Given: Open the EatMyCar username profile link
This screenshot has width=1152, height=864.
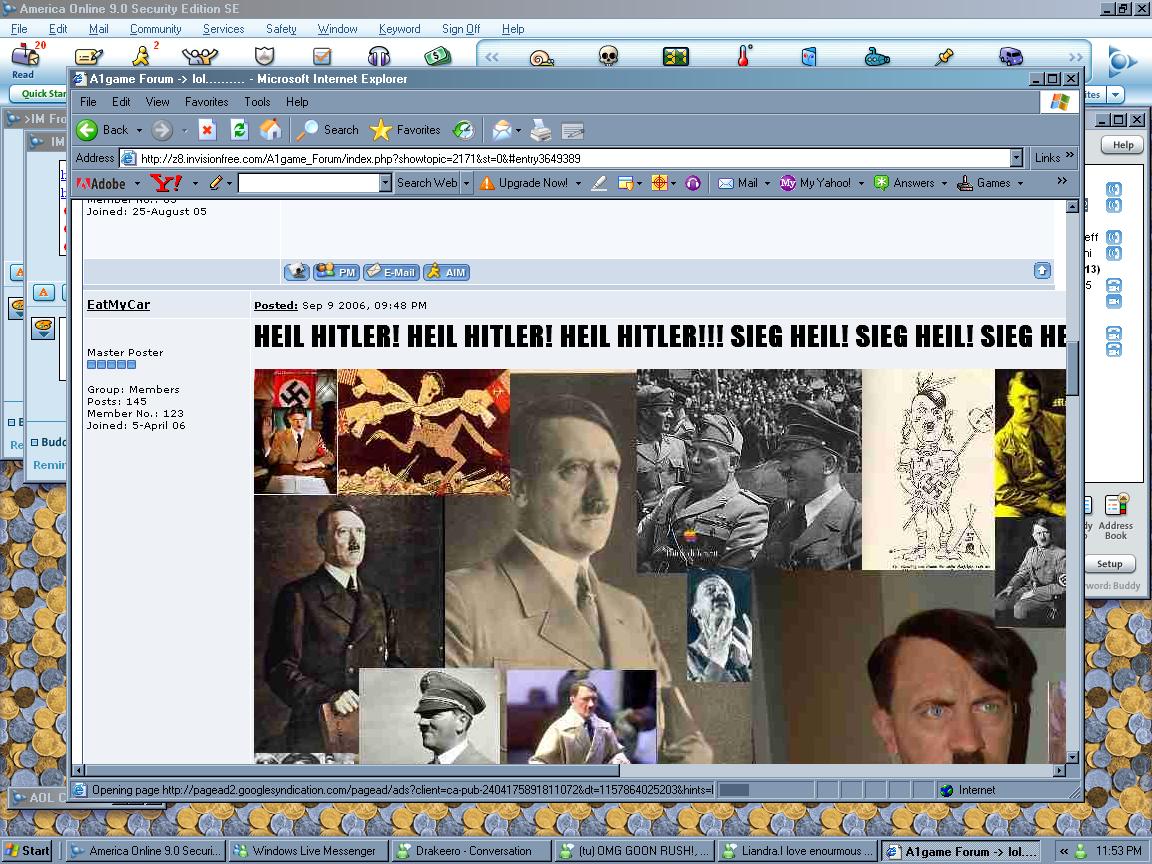Looking at the screenshot, I should click(118, 305).
